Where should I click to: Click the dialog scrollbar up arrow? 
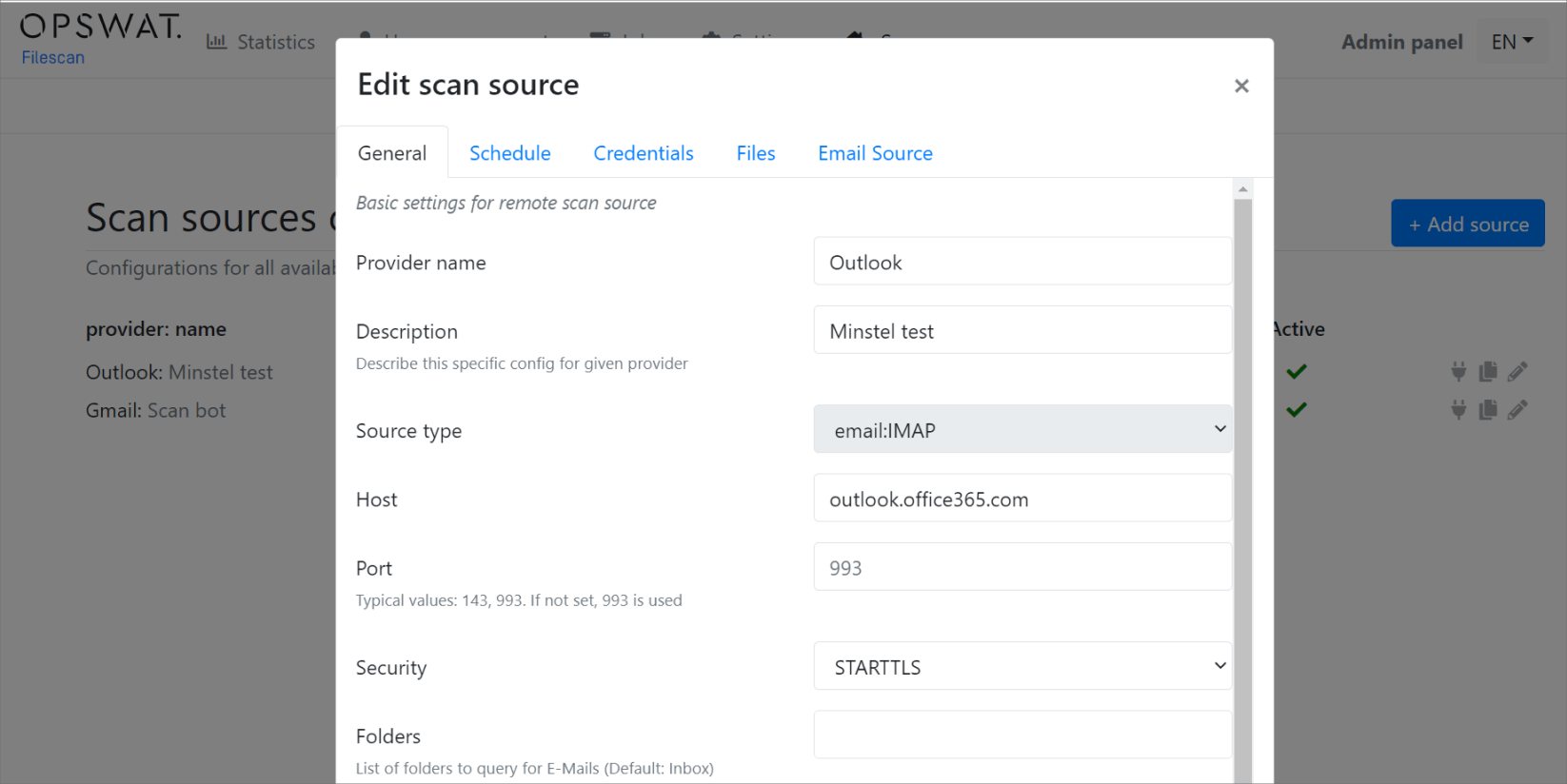tap(1242, 189)
